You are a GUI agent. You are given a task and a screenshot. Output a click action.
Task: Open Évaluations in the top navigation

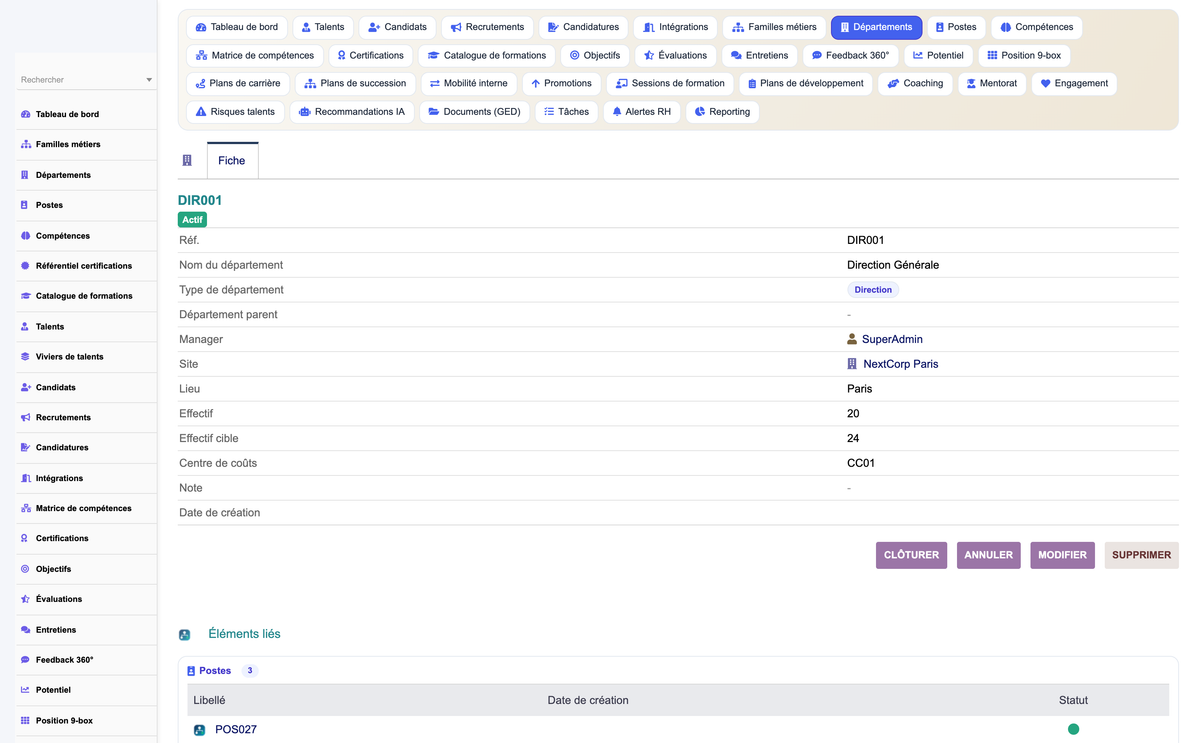click(675, 55)
